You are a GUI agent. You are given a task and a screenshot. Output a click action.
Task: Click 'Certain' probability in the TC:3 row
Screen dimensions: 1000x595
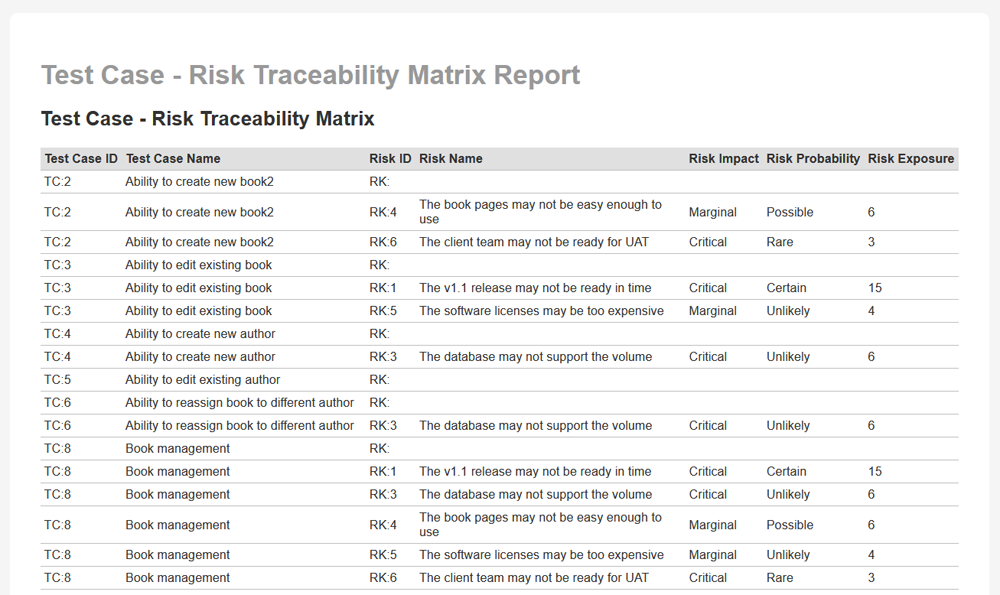click(x=786, y=288)
